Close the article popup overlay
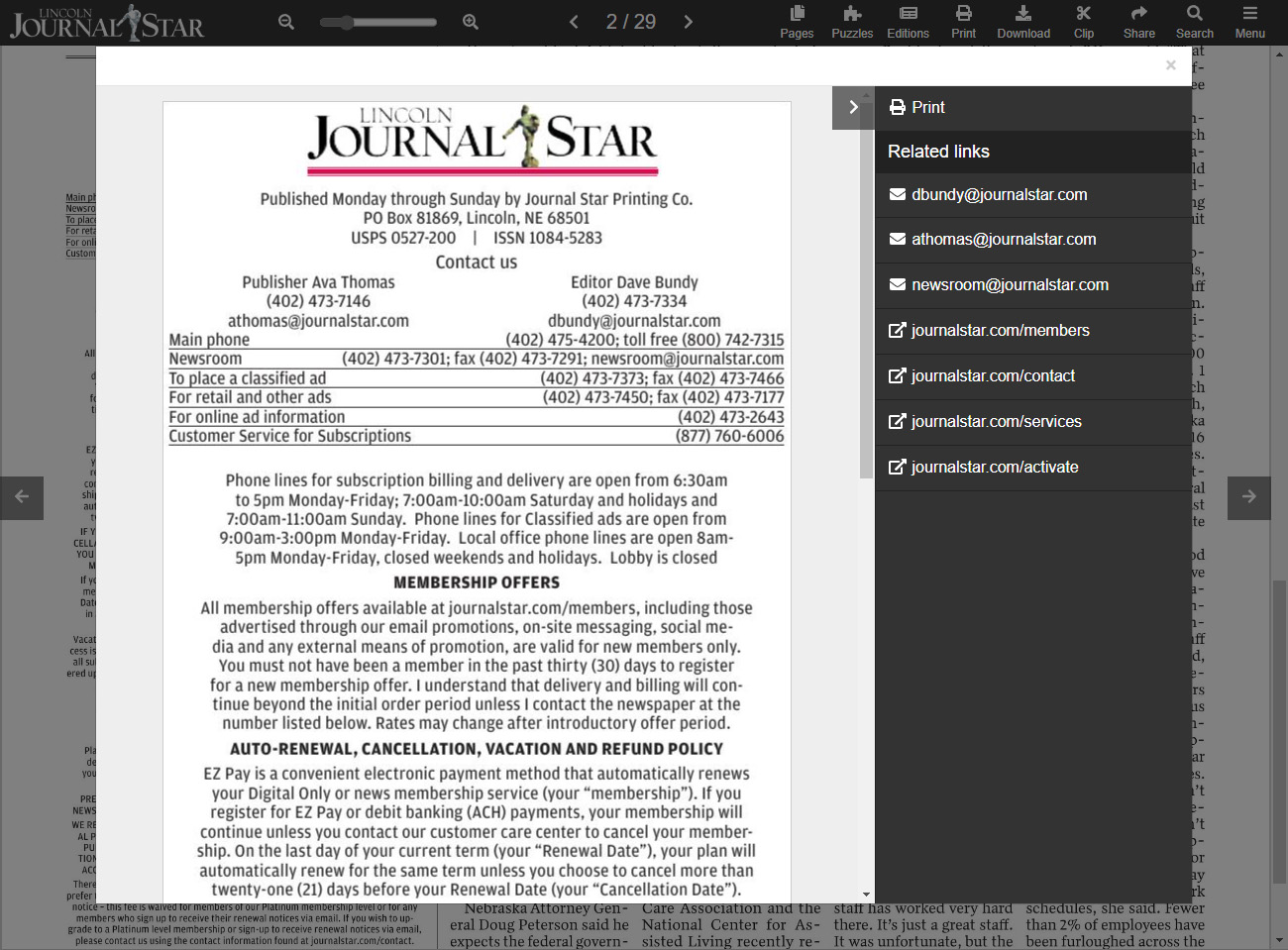This screenshot has height=950, width=1288. (1170, 65)
